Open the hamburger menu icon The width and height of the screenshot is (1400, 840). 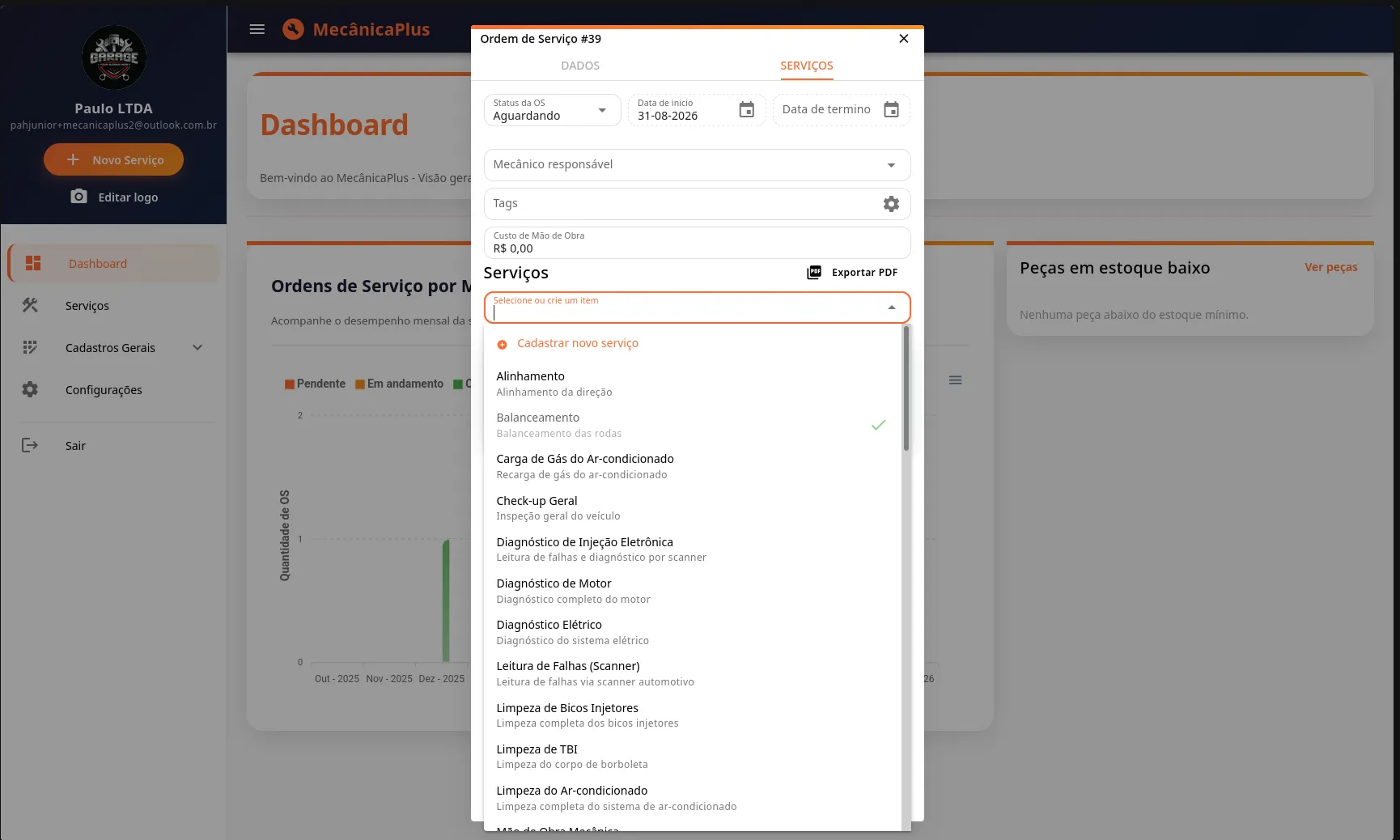click(x=257, y=29)
